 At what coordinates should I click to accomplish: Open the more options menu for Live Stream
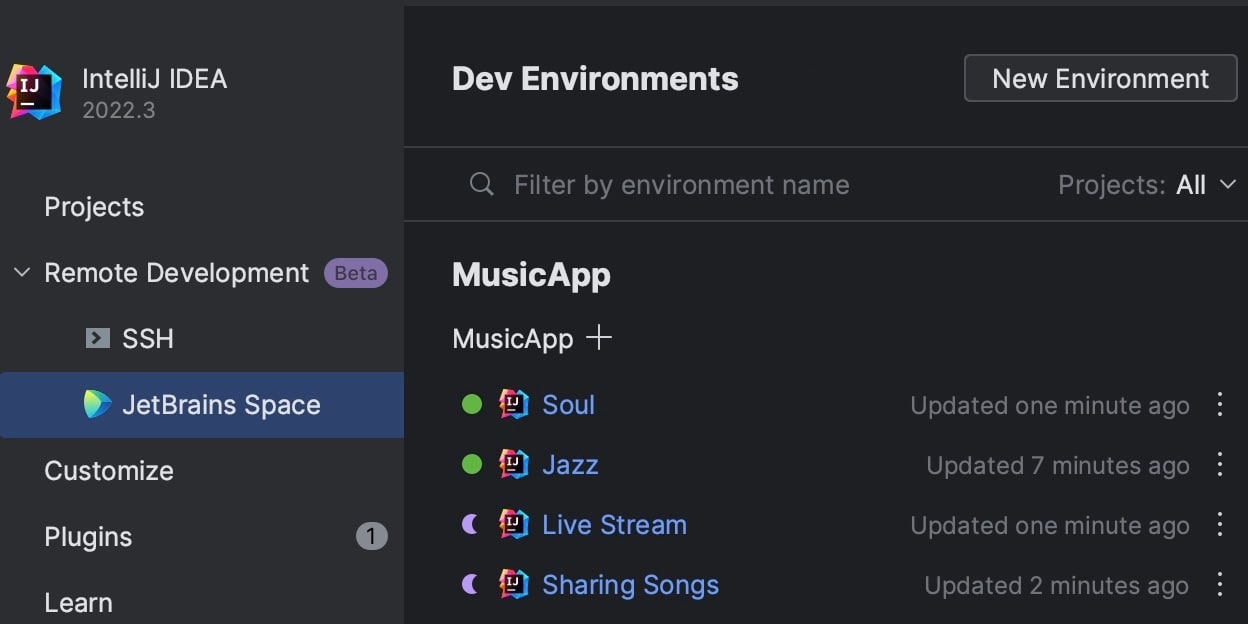[x=1219, y=524]
